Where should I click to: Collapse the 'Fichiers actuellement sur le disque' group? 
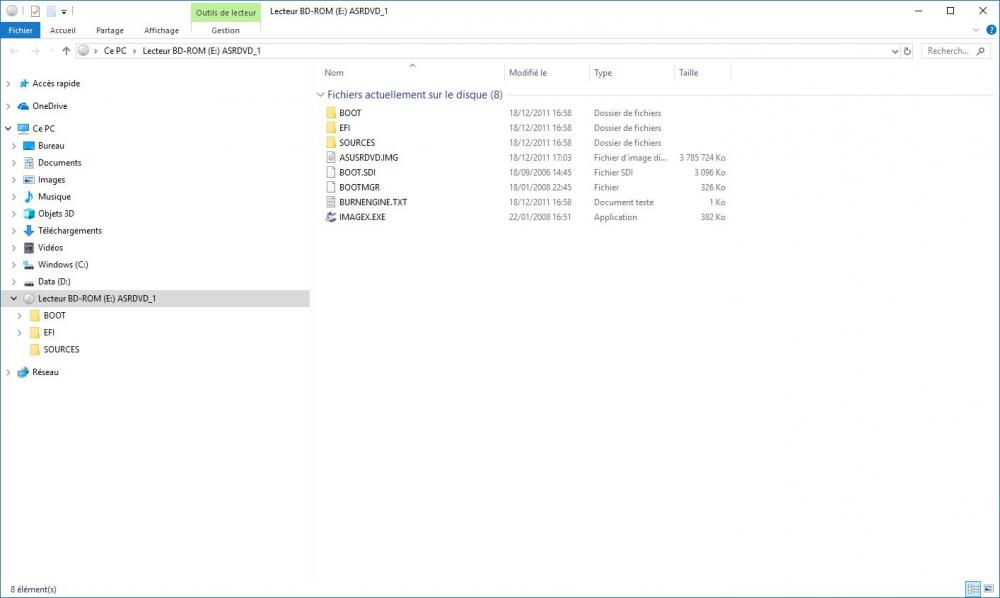[320, 95]
